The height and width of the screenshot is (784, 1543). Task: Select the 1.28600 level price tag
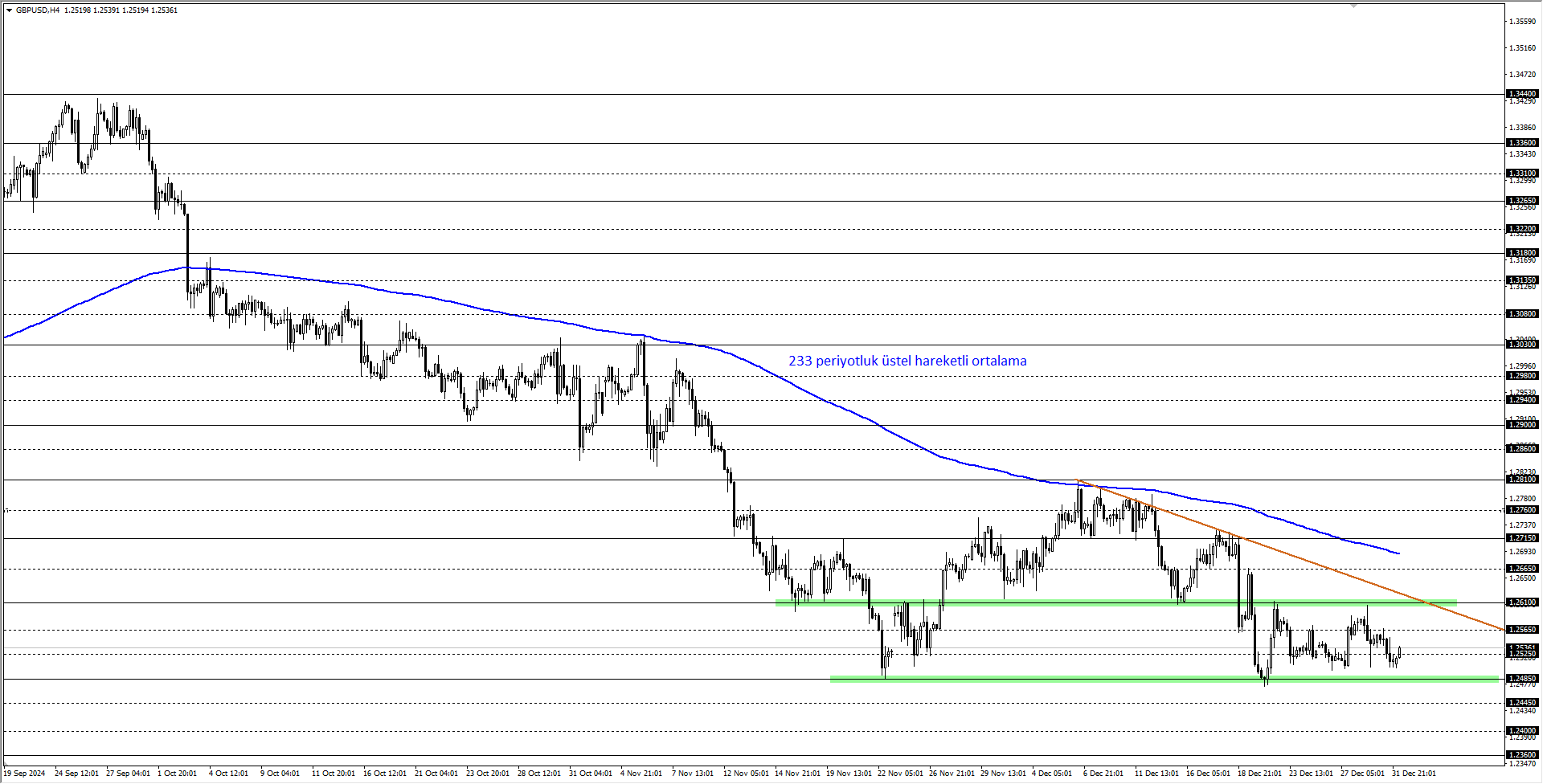1522,449
